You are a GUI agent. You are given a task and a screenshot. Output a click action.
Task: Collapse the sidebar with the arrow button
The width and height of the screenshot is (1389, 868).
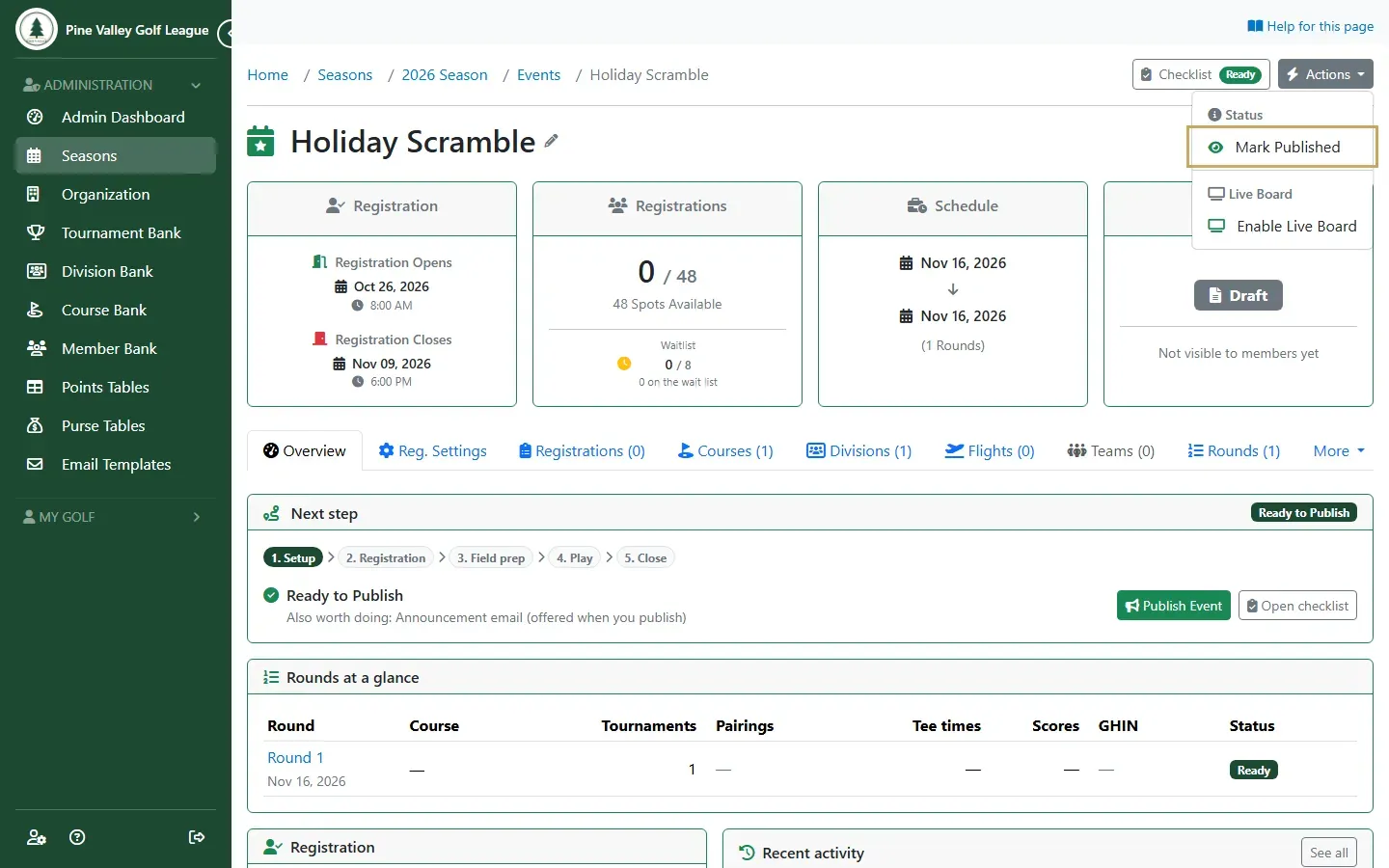click(226, 34)
